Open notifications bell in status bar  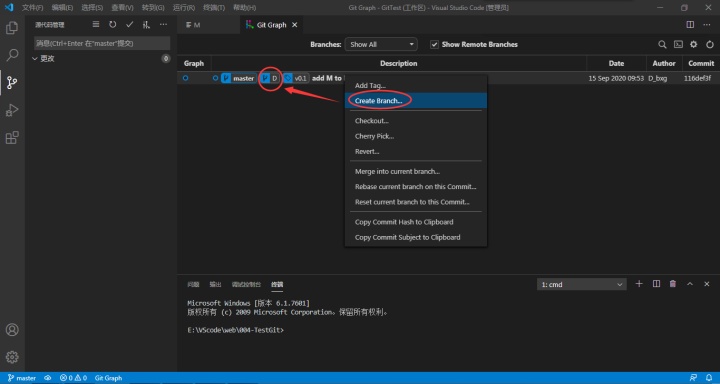point(709,378)
